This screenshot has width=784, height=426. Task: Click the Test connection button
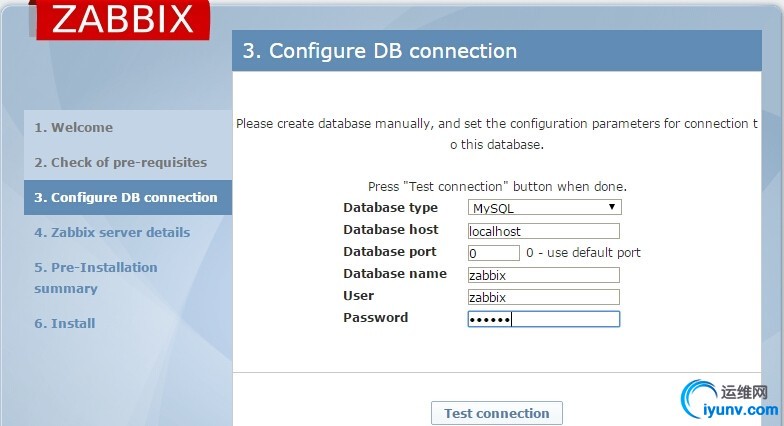tap(496, 414)
